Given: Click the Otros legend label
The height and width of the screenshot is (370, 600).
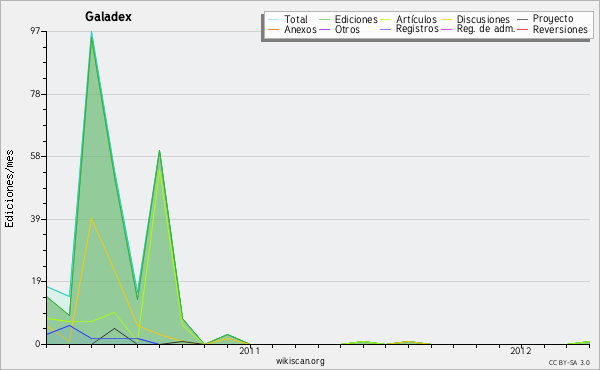Looking at the screenshot, I should point(347,29).
